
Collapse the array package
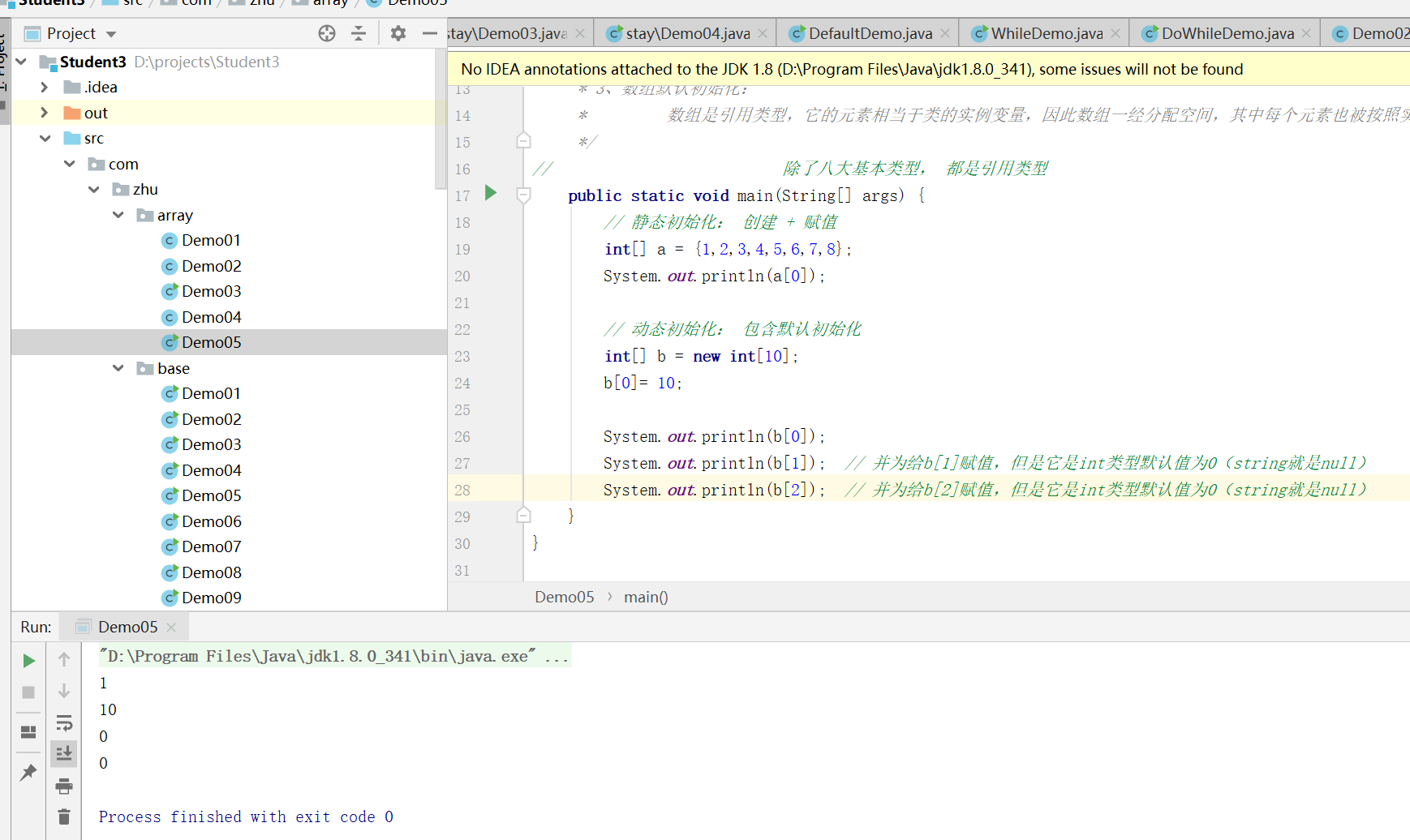[118, 215]
